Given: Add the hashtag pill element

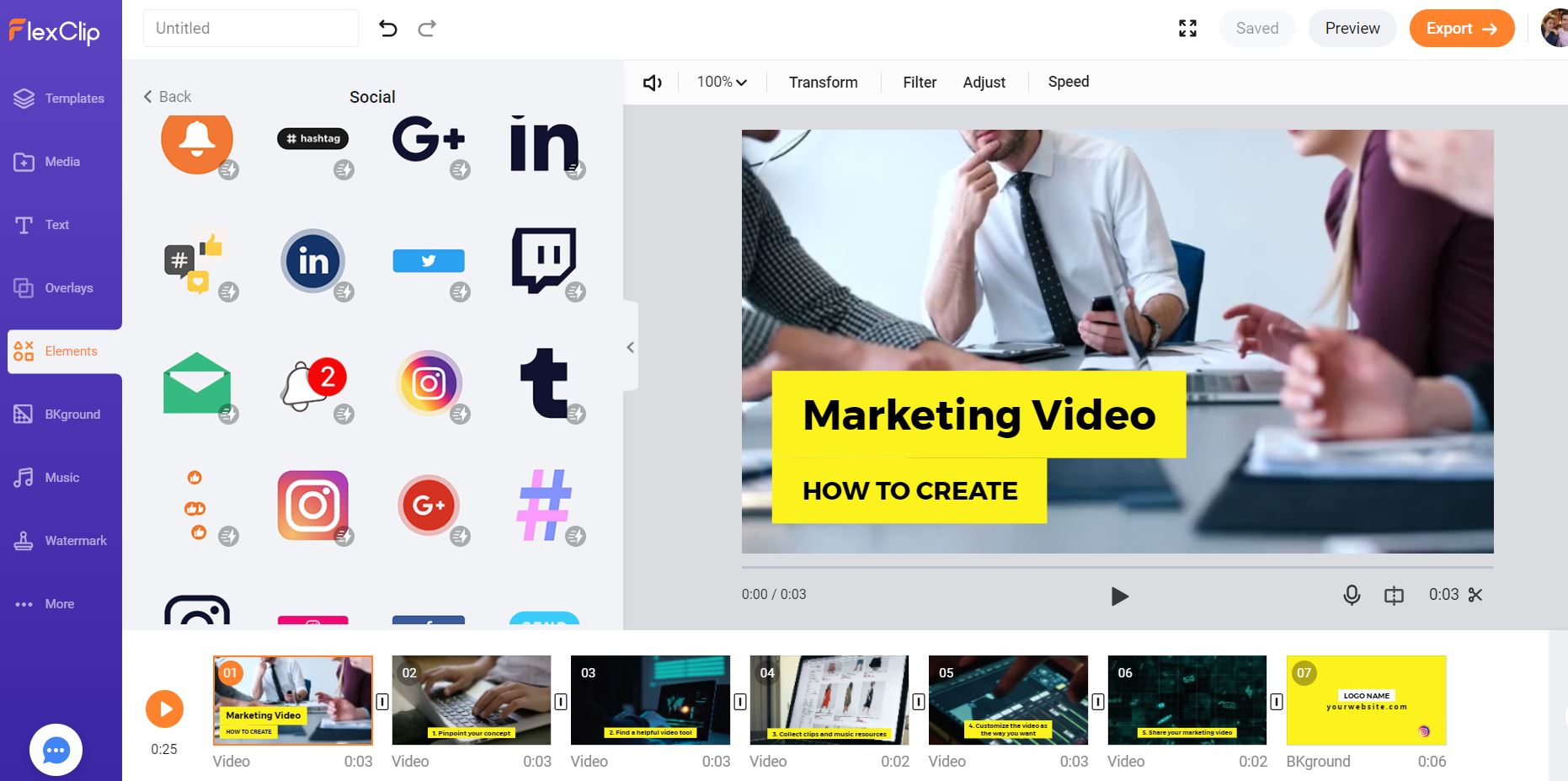Looking at the screenshot, I should (312, 139).
